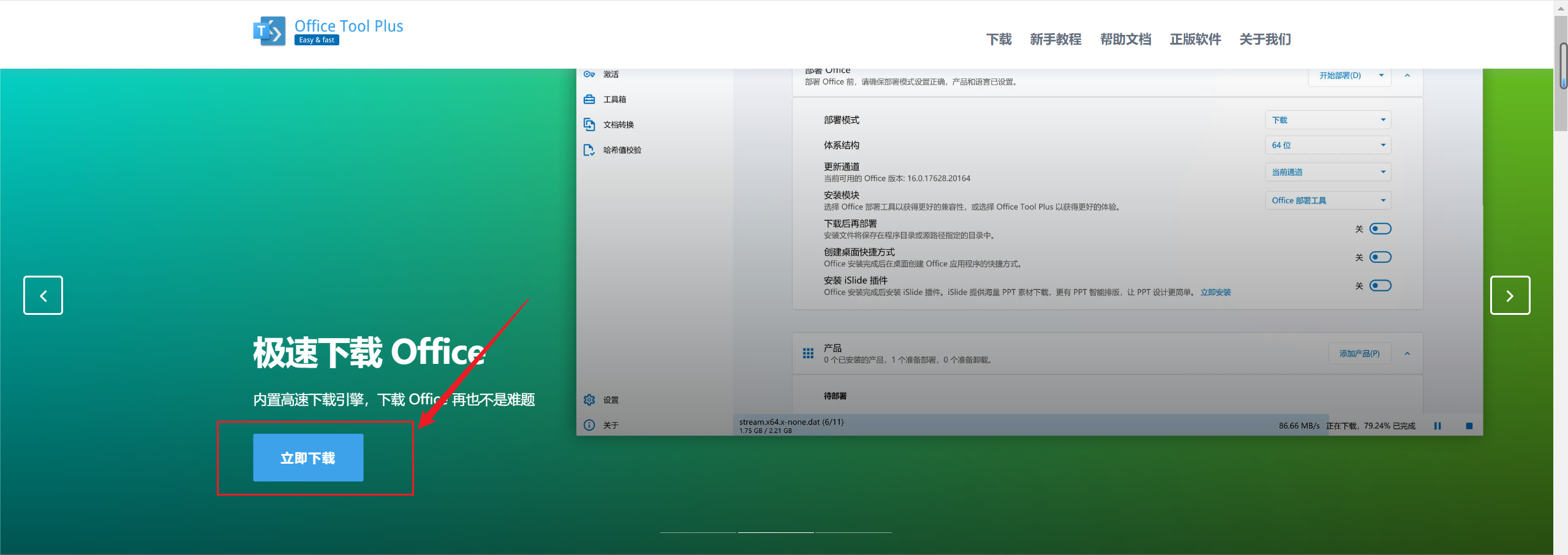Pause the download with the pause icon
Screen dimensions: 1568x555
pyautogui.click(x=1438, y=426)
